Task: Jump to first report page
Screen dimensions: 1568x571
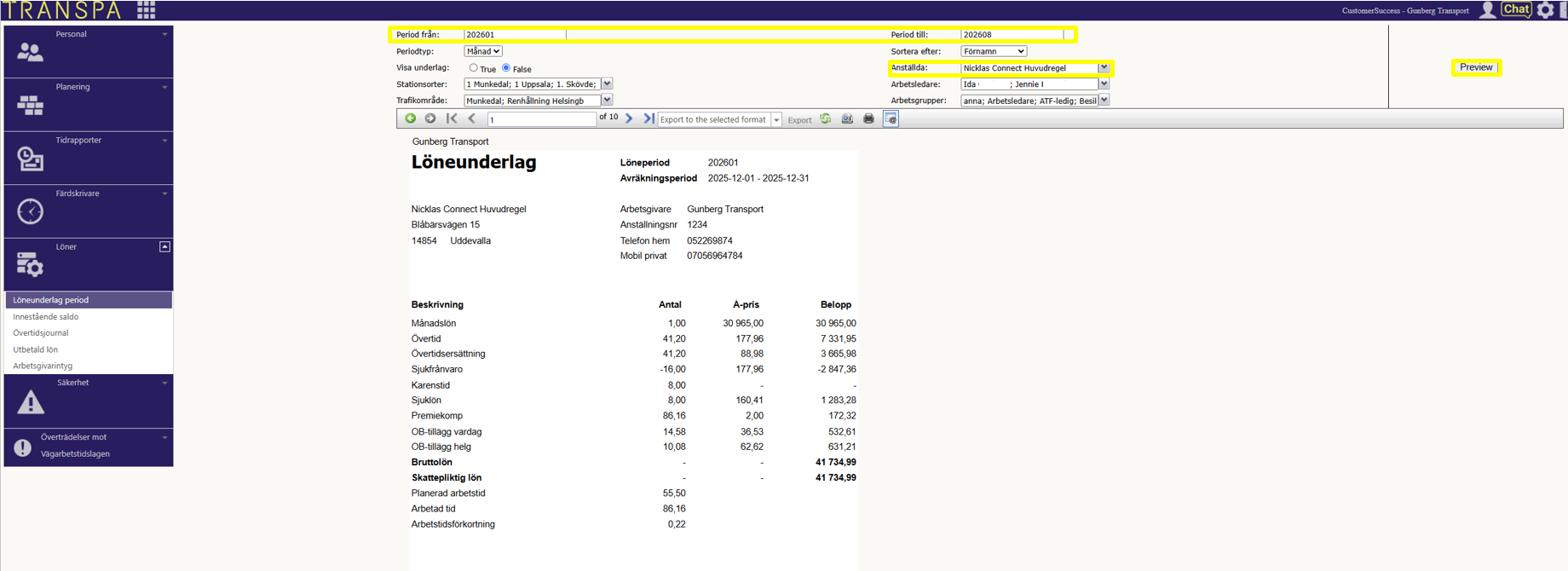Action: [452, 118]
